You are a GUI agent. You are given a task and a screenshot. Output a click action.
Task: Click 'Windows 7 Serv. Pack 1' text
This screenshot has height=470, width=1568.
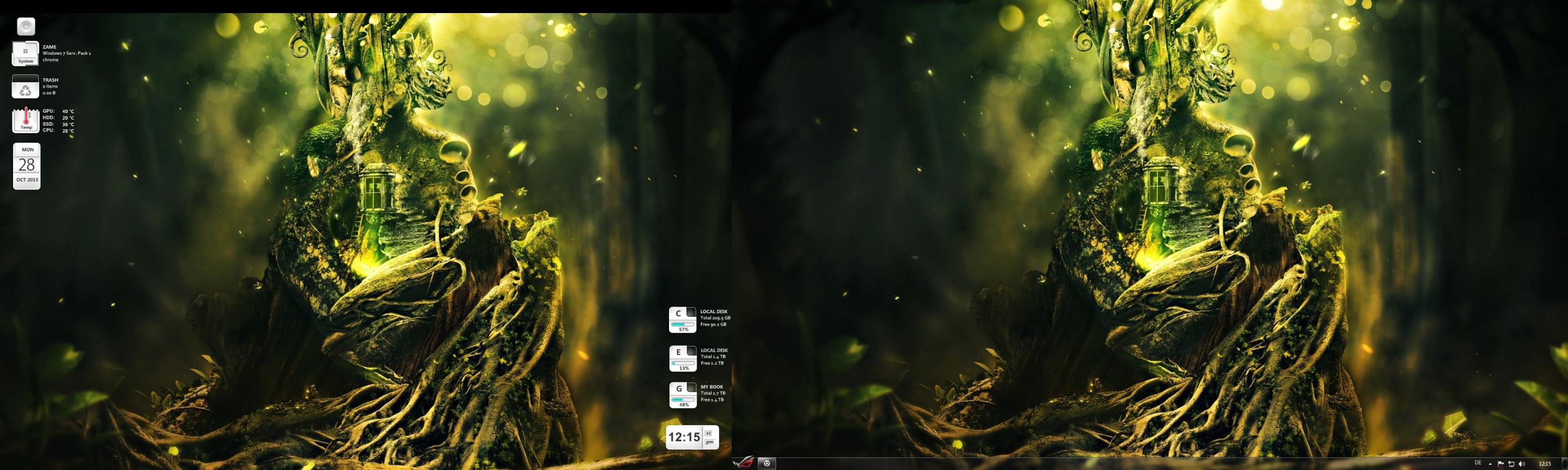[x=67, y=53]
